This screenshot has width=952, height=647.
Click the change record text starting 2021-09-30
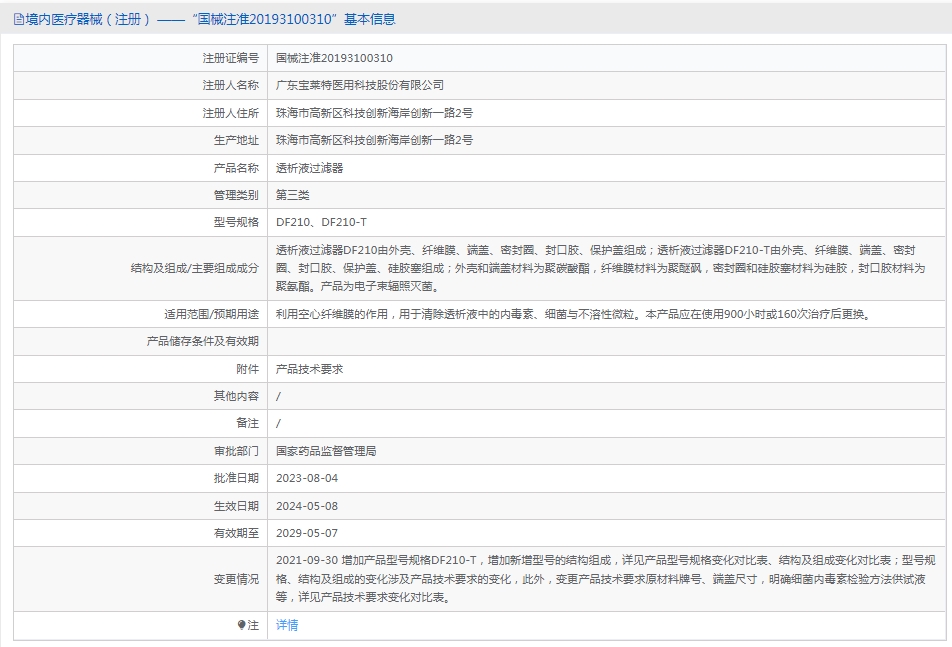pyautogui.click(x=605, y=579)
